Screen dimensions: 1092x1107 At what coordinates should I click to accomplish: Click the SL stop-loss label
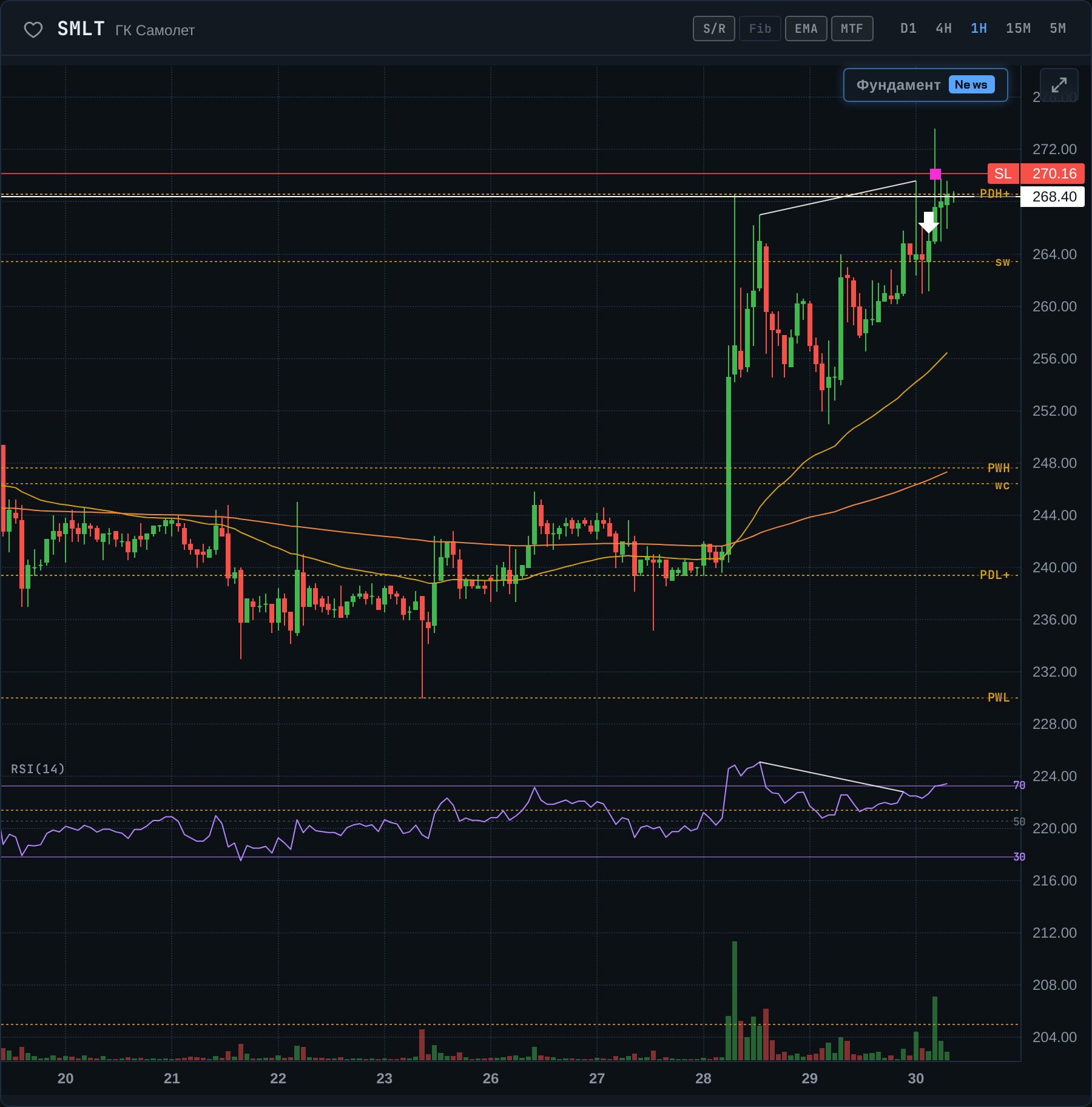(x=1003, y=174)
